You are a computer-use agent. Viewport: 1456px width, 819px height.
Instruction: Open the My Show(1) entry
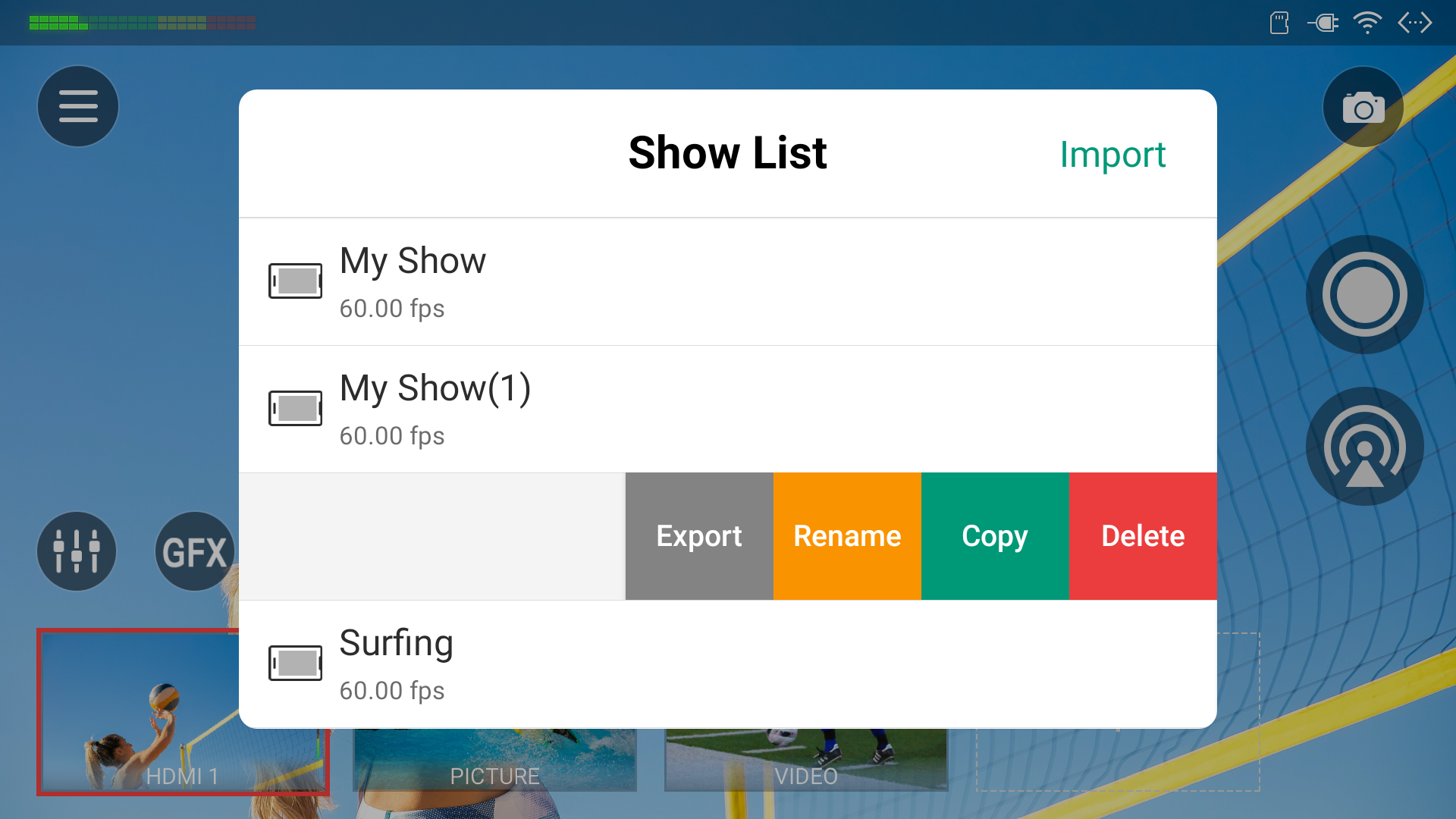click(x=728, y=409)
